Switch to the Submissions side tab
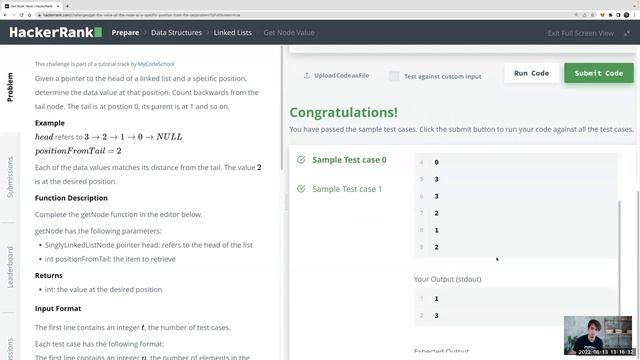Screen dimensions: 640x360 [x=10, y=177]
